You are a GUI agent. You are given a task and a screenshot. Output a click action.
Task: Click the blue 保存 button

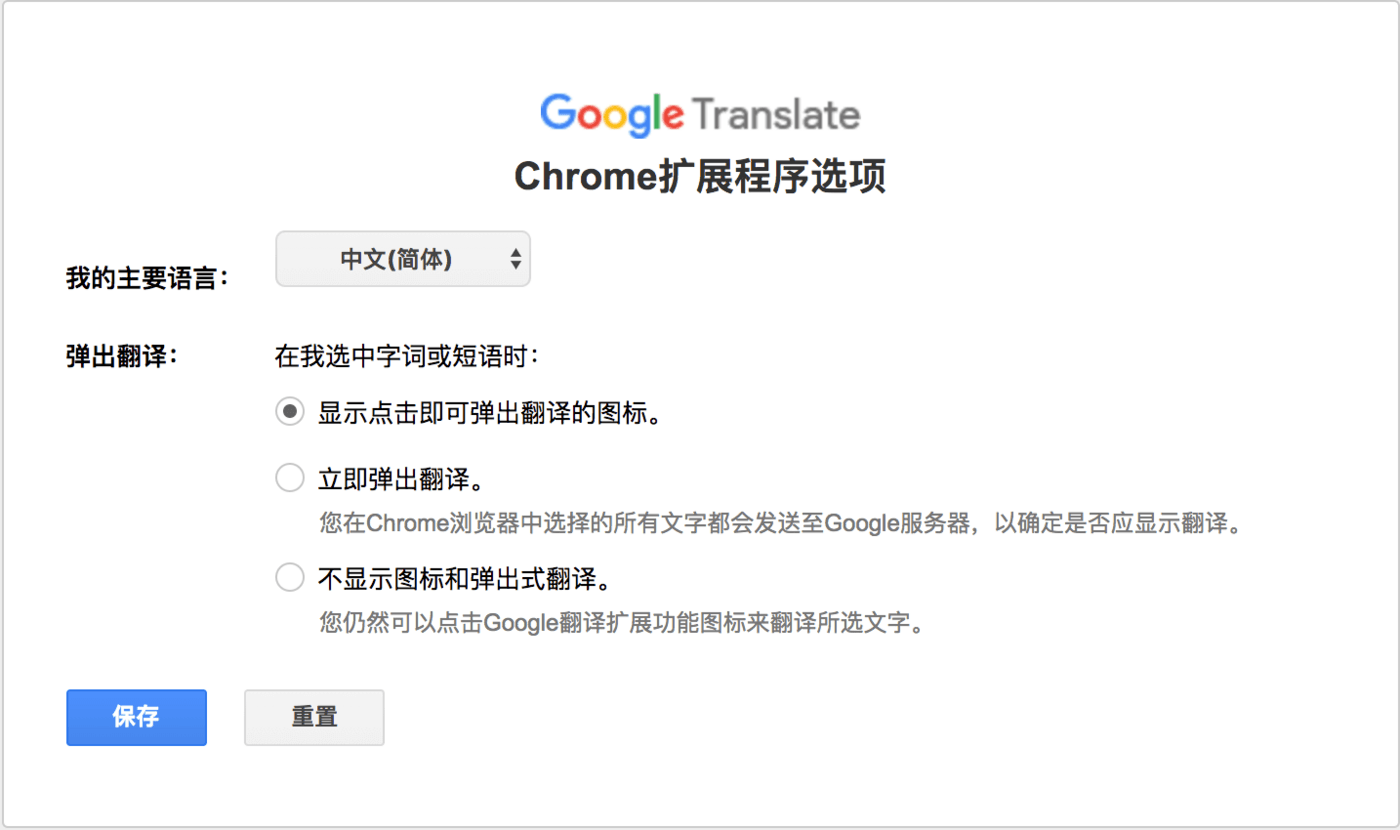tap(137, 717)
